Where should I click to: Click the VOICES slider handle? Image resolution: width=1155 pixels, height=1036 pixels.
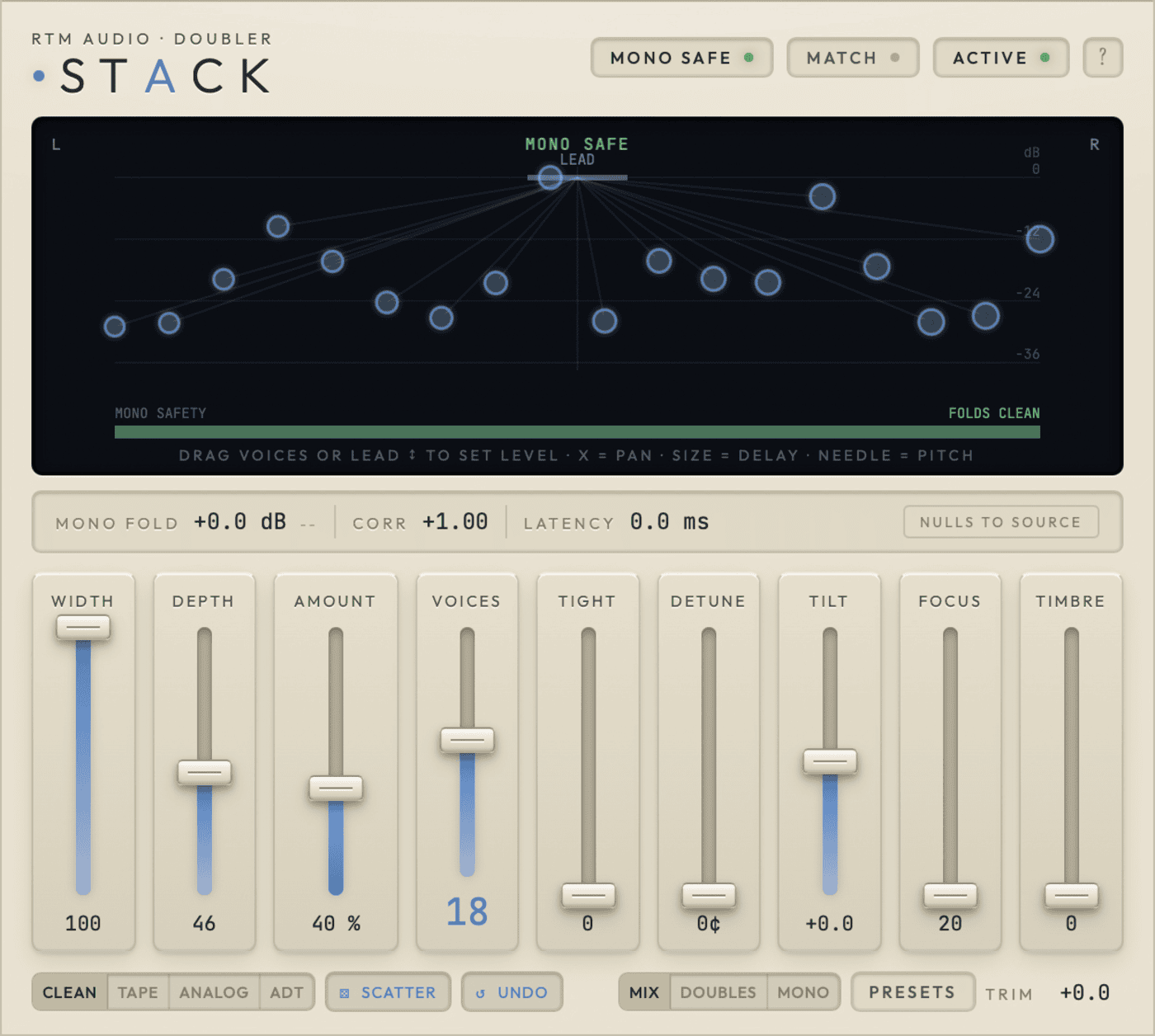click(x=467, y=741)
